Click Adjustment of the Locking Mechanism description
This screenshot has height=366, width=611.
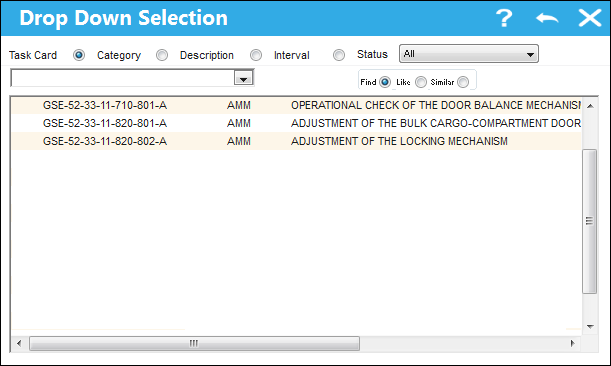pyautogui.click(x=399, y=141)
